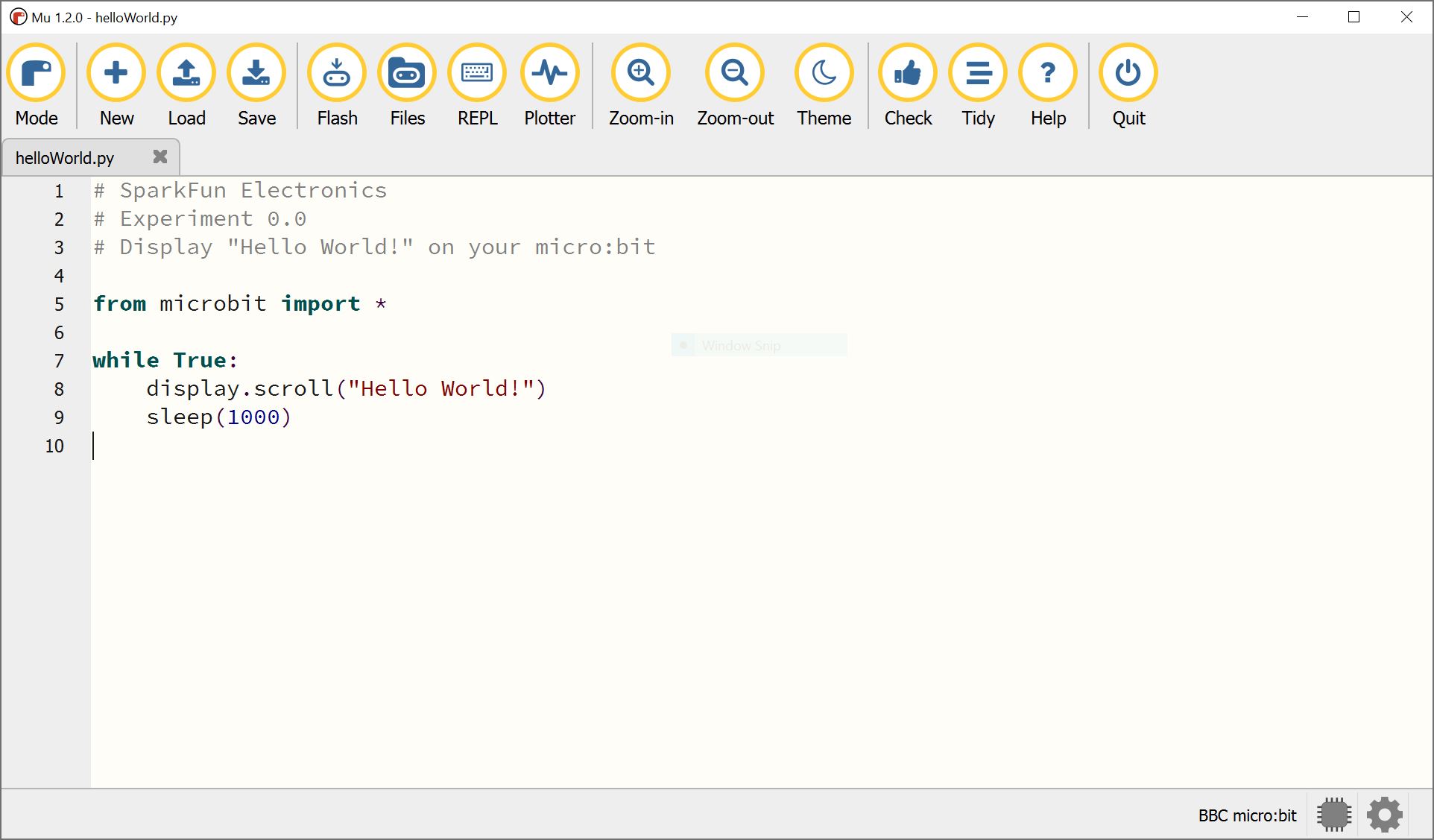Click the '# SparkFun Electronics' comment
The width and height of the screenshot is (1434, 840).
pyautogui.click(x=240, y=191)
